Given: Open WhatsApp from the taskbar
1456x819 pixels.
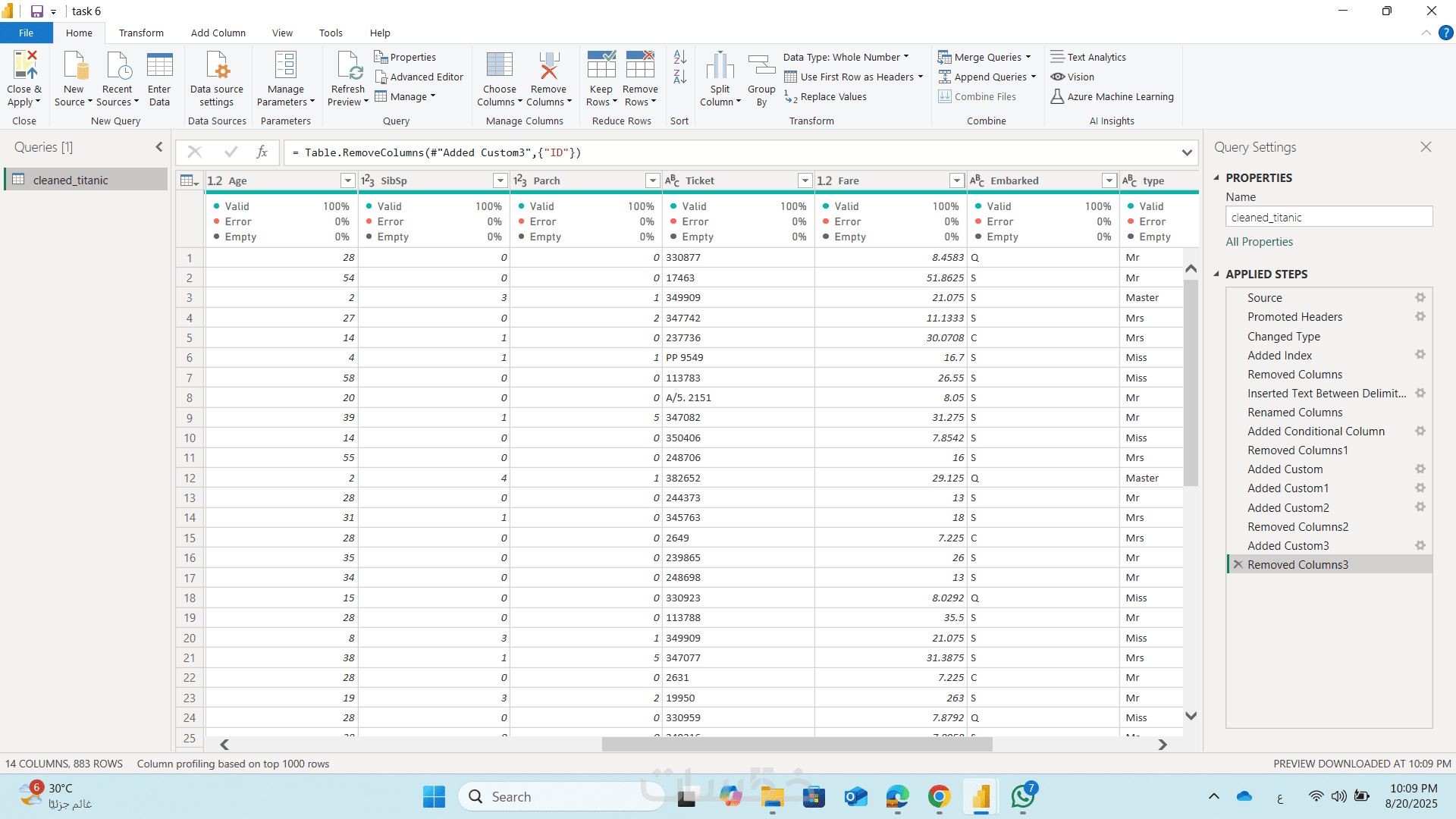Looking at the screenshot, I should [1022, 797].
